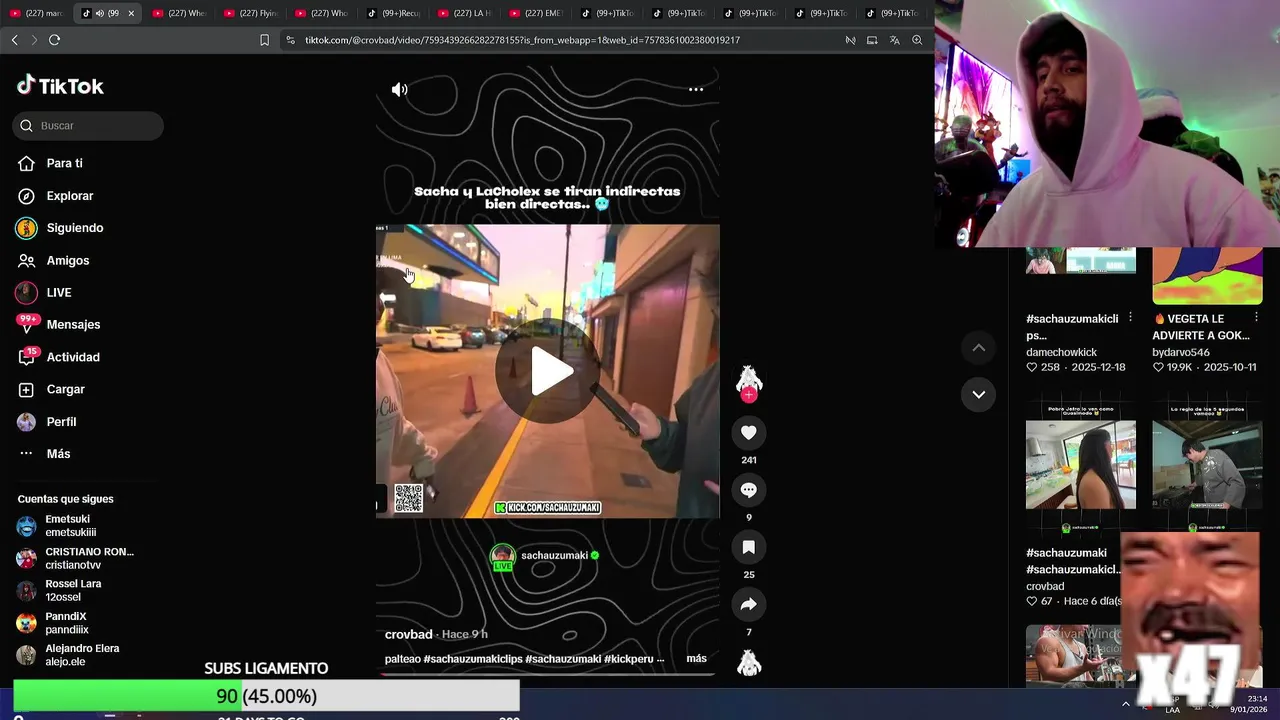Go to the next video with the down arrow
1280x720 pixels.
point(979,394)
